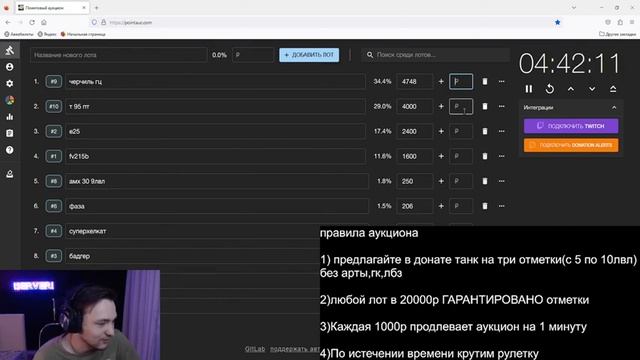Image resolution: width=640 pixels, height=360 pixels.
Task: Open a new browser tab
Action: point(96,8)
